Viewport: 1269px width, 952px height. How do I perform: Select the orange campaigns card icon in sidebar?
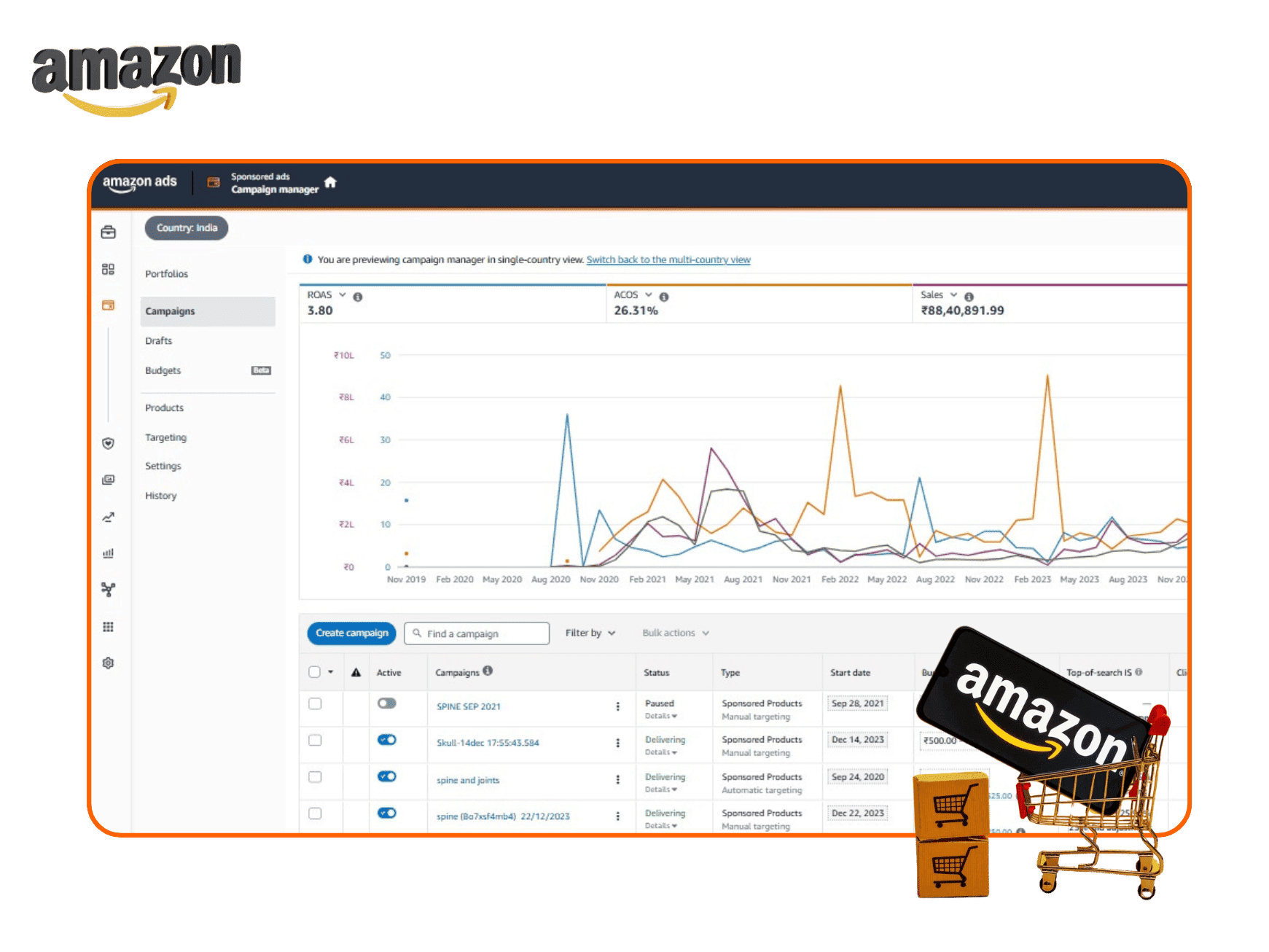coord(109,305)
